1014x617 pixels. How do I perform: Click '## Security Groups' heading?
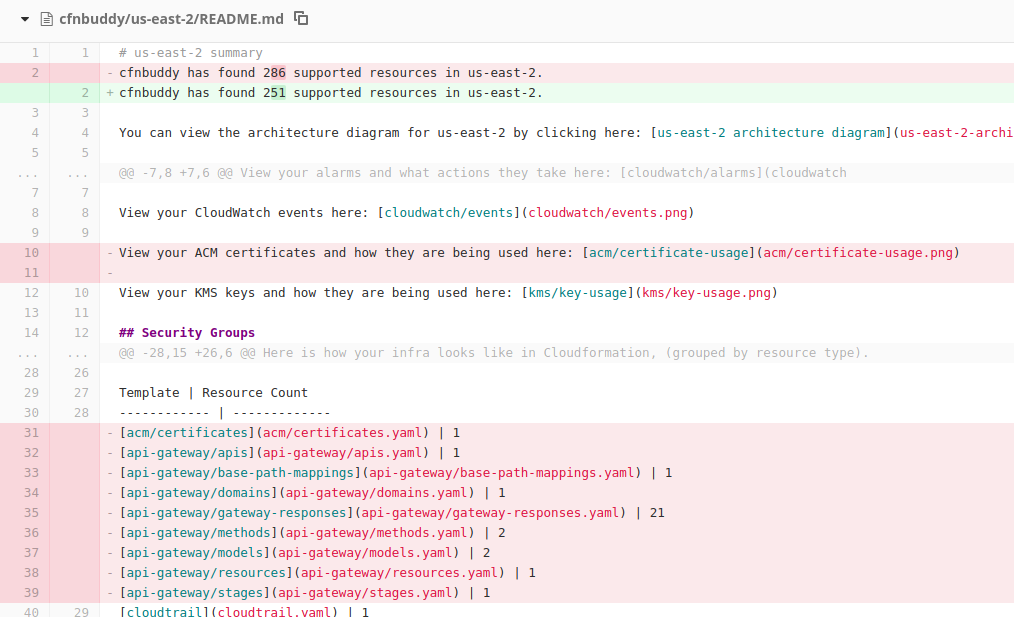point(187,334)
